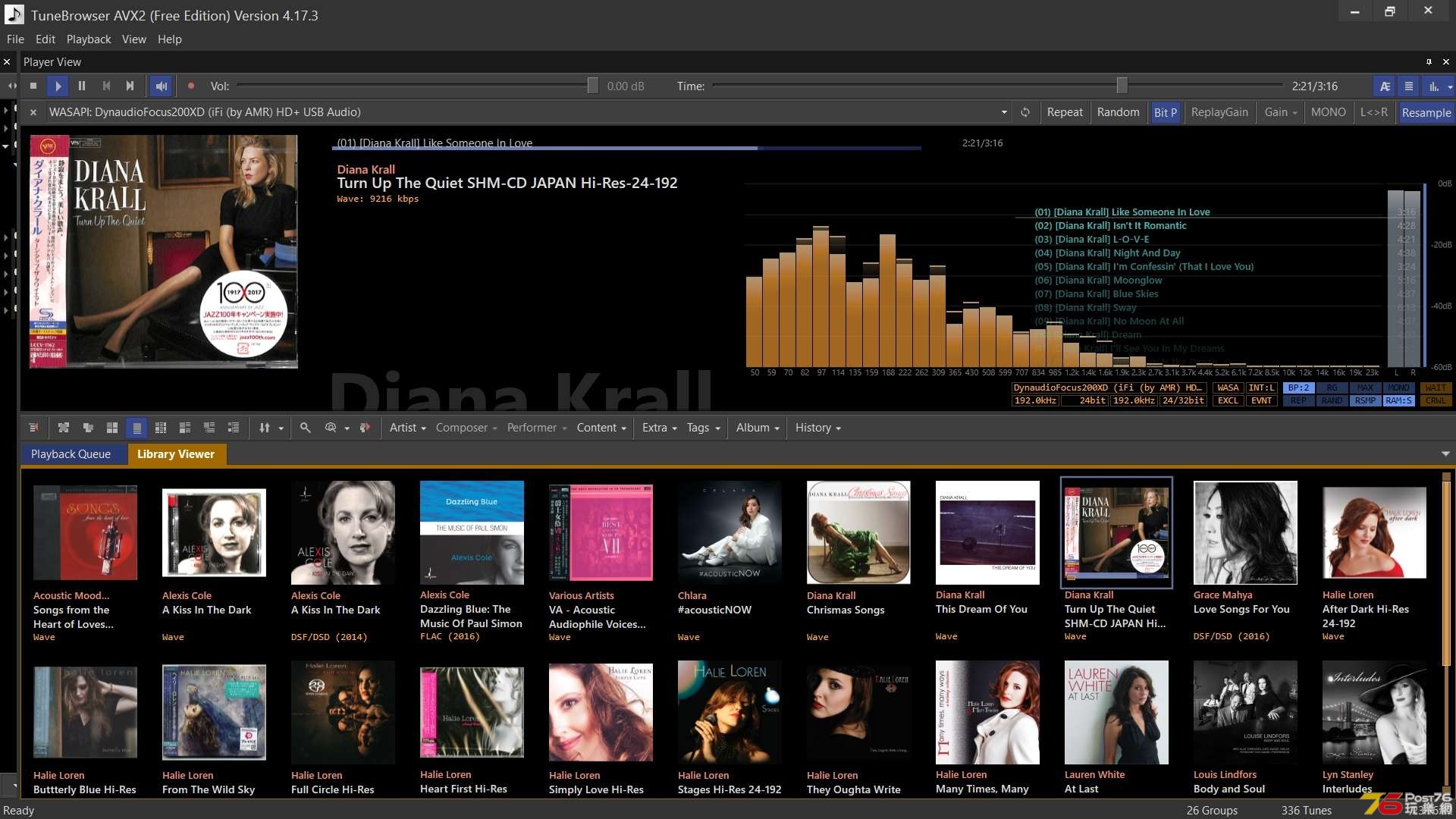Pin the Player View panel
The width and height of the screenshot is (1456, 819).
[x=1429, y=62]
